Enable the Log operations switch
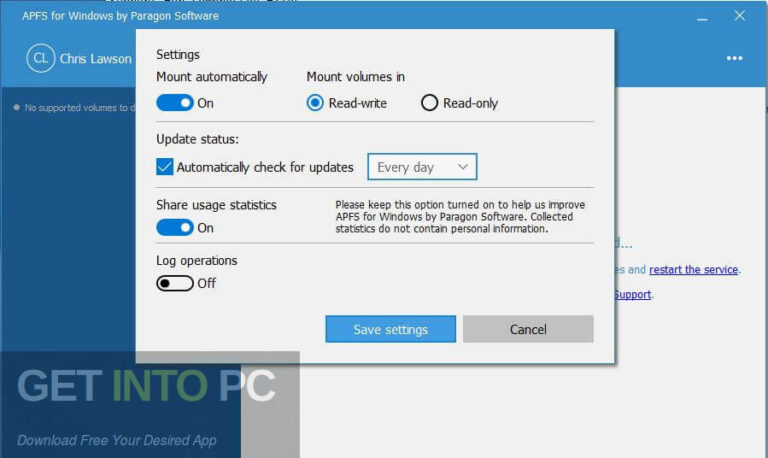768x458 pixels. [175, 283]
